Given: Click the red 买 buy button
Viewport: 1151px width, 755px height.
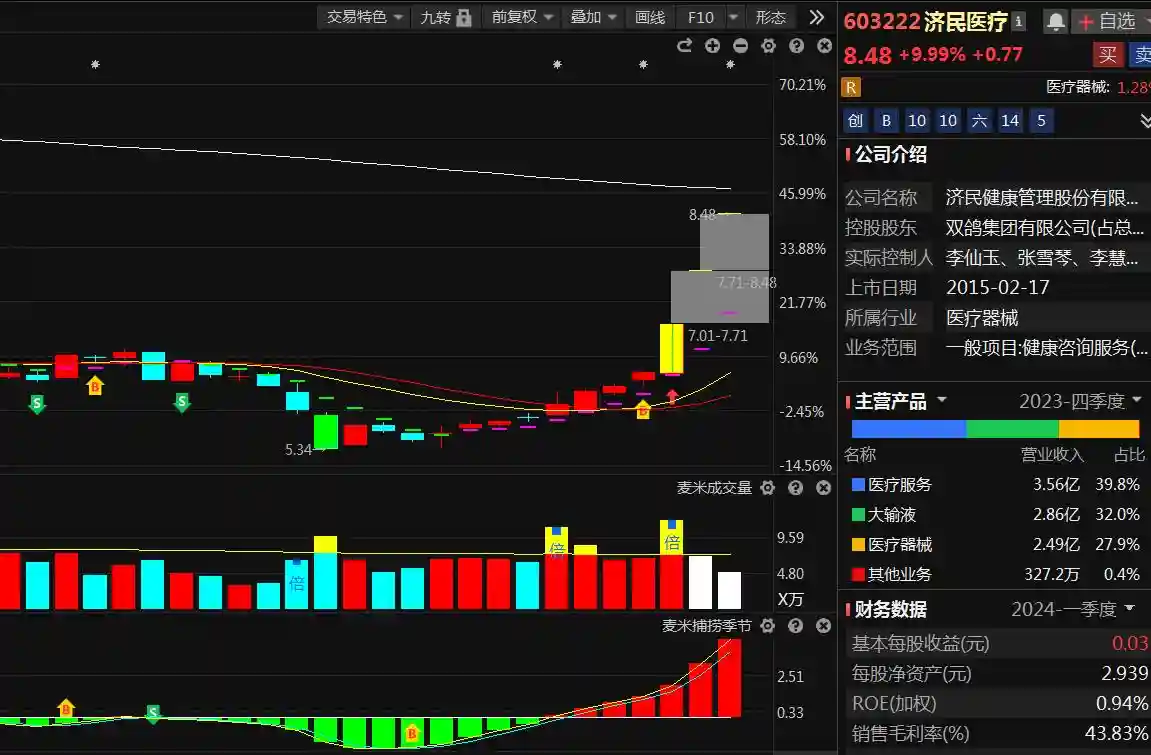Looking at the screenshot, I should pos(1107,54).
